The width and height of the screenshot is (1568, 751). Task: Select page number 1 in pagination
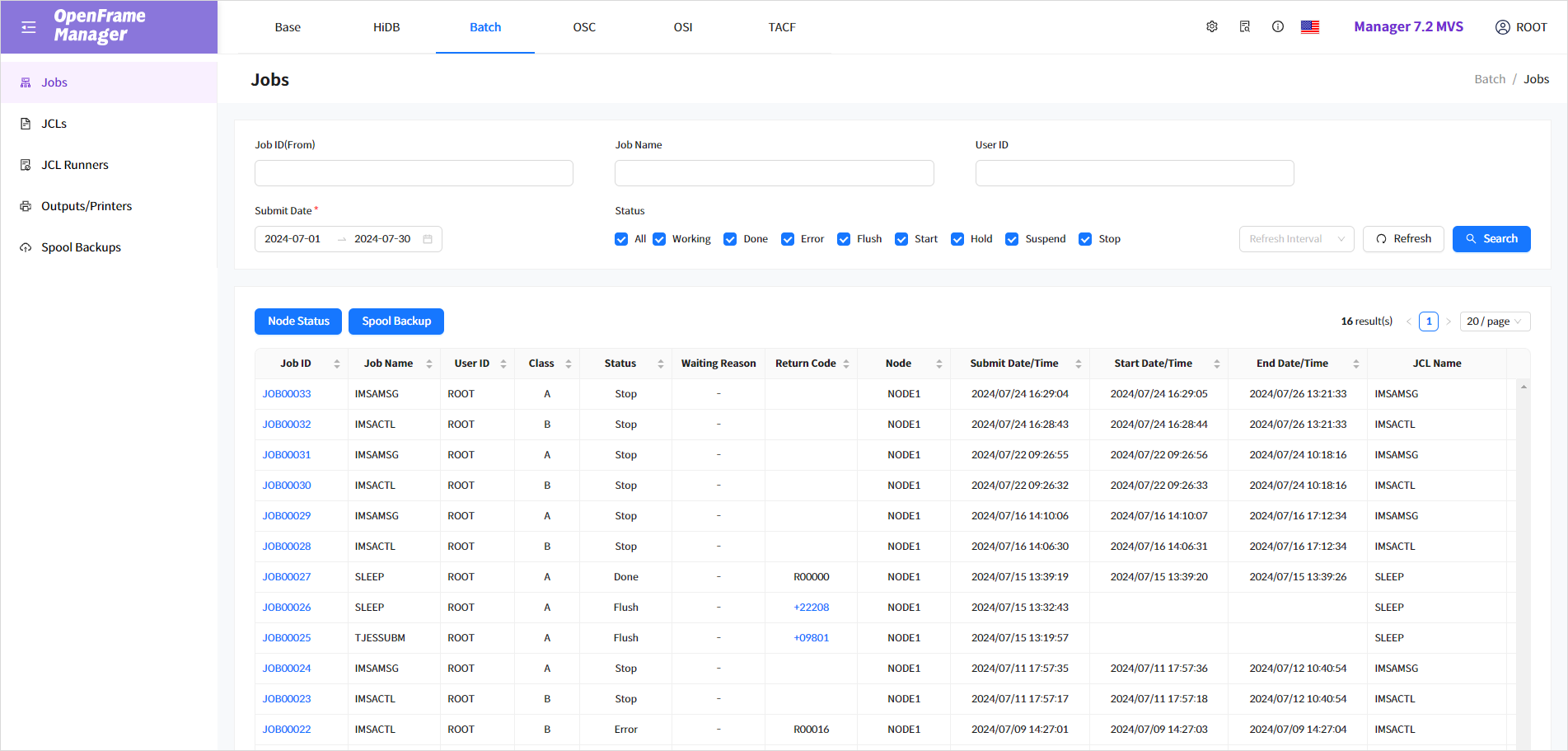(1429, 322)
